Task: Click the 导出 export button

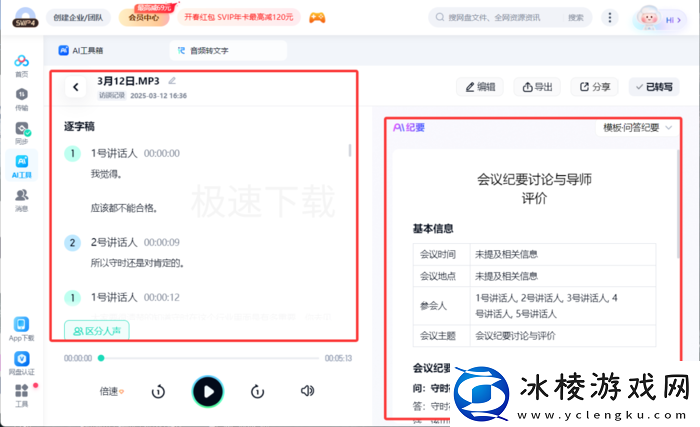Action: (537, 87)
